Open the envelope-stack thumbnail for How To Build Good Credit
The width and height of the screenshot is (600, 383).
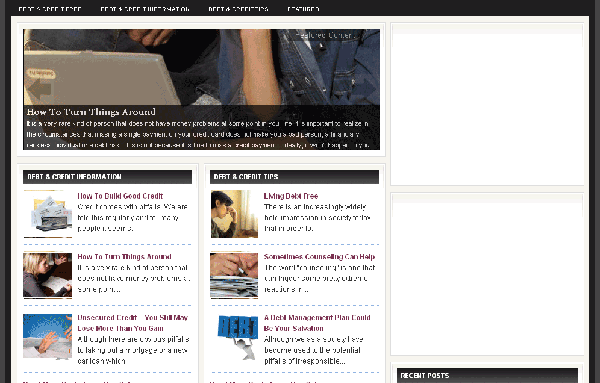47,214
